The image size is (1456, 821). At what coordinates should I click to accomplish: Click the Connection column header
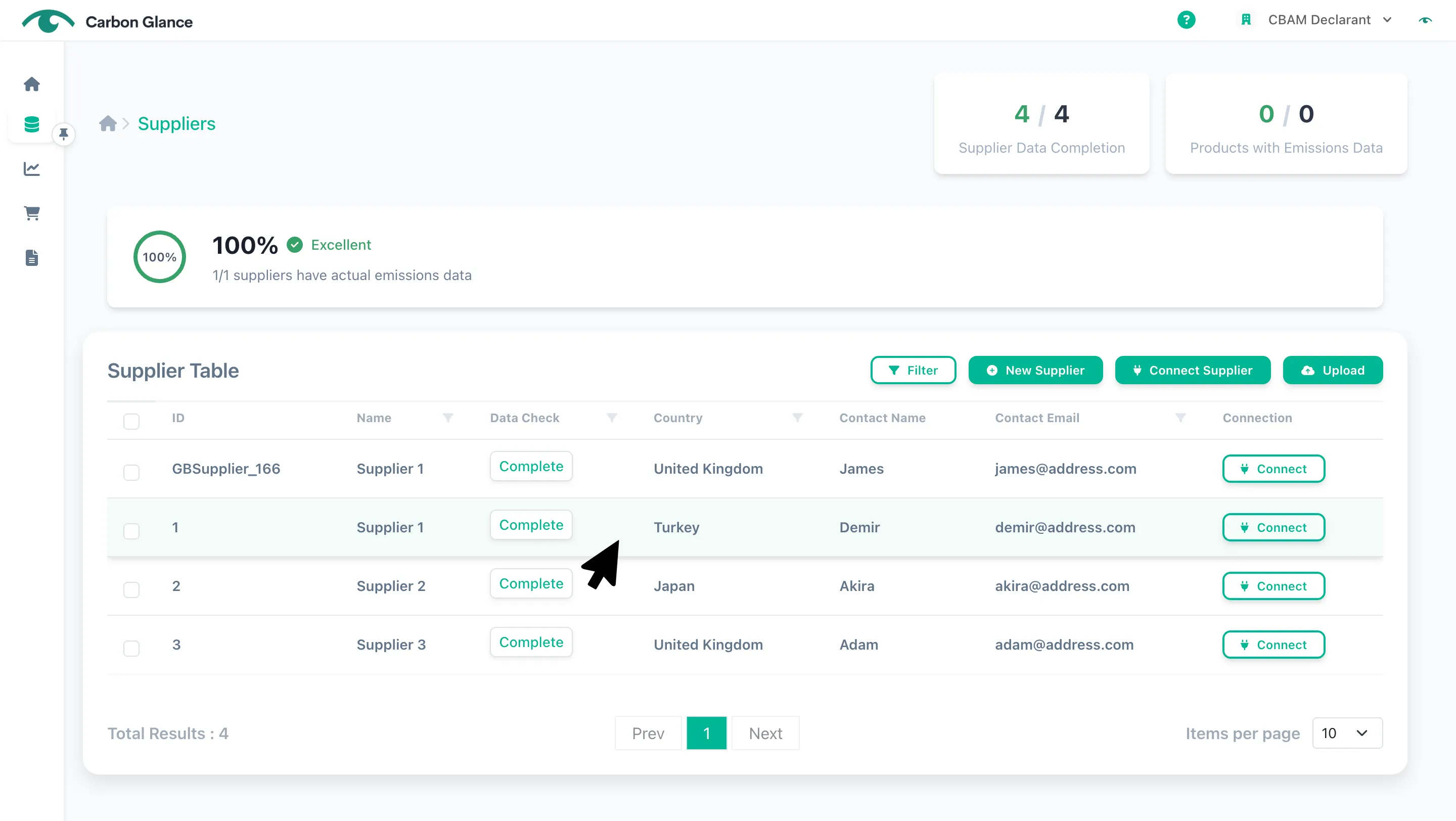click(x=1257, y=418)
